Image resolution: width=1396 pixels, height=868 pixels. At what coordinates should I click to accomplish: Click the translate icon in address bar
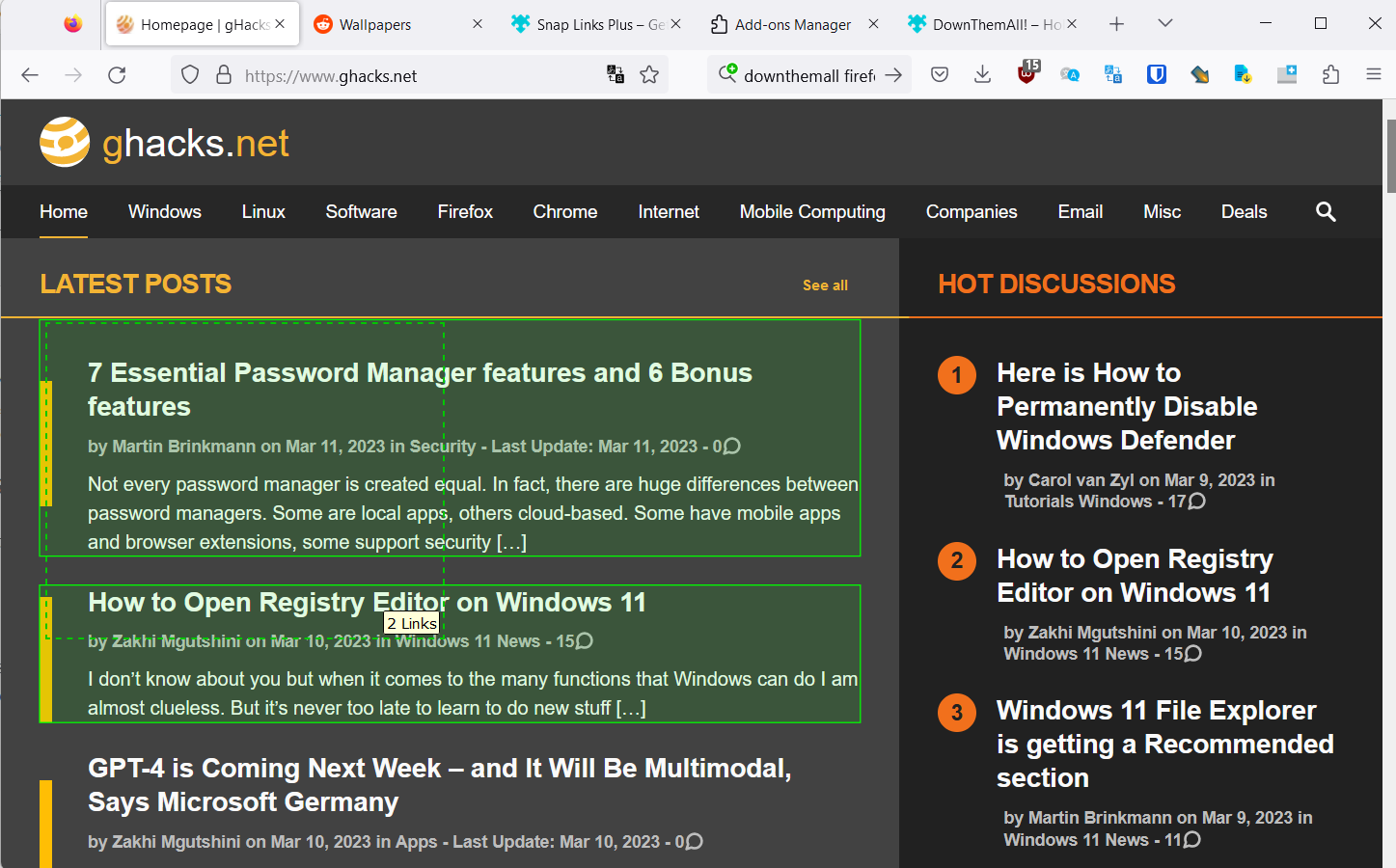615,74
